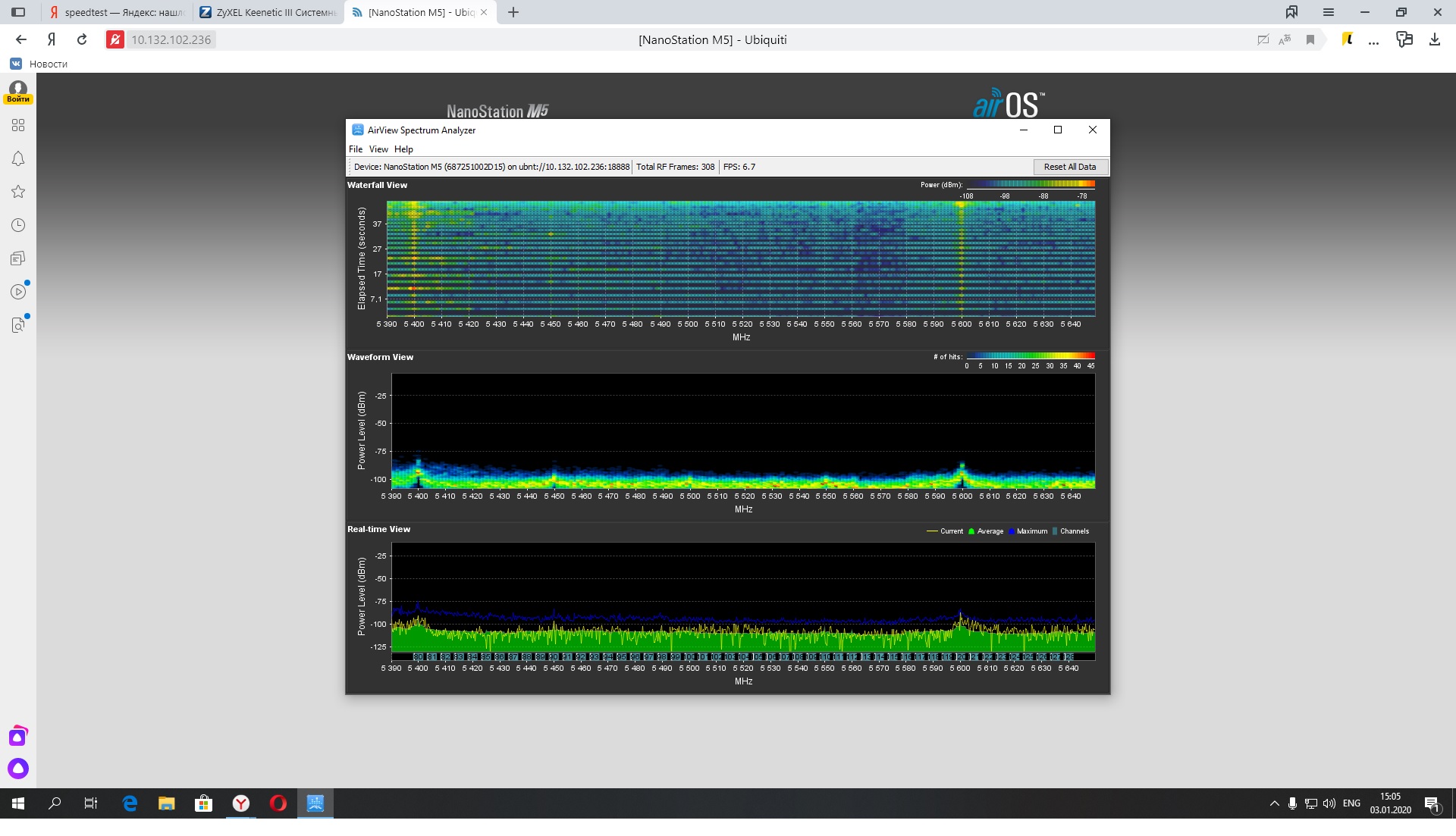Click the yellow Yandex extension icon

[1348, 39]
